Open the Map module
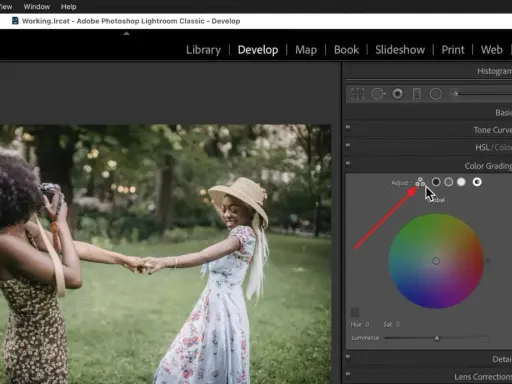Screen dimensions: 512x384 [306, 50]
